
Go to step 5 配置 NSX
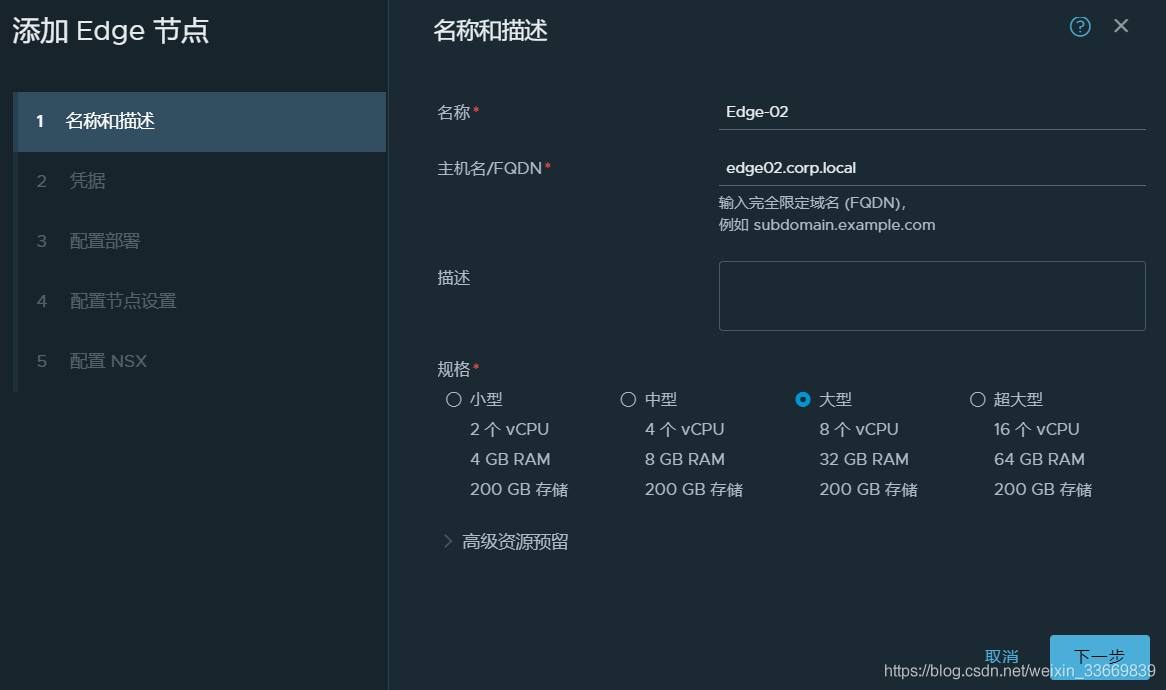(108, 361)
